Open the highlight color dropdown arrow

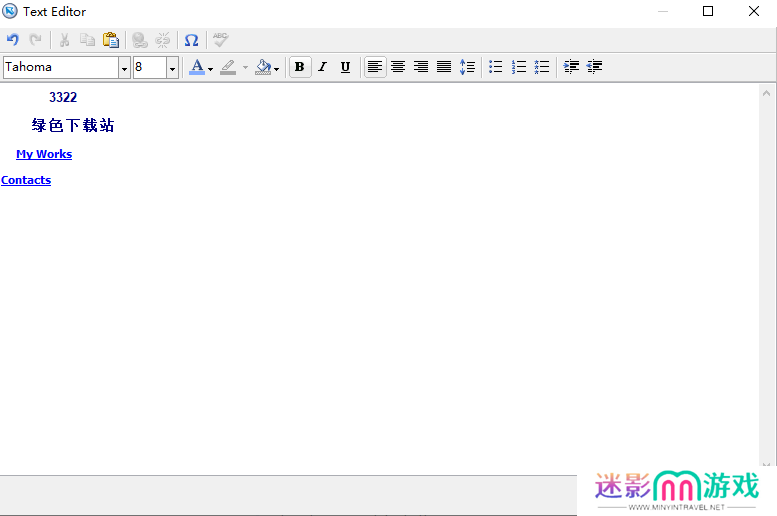click(x=245, y=67)
